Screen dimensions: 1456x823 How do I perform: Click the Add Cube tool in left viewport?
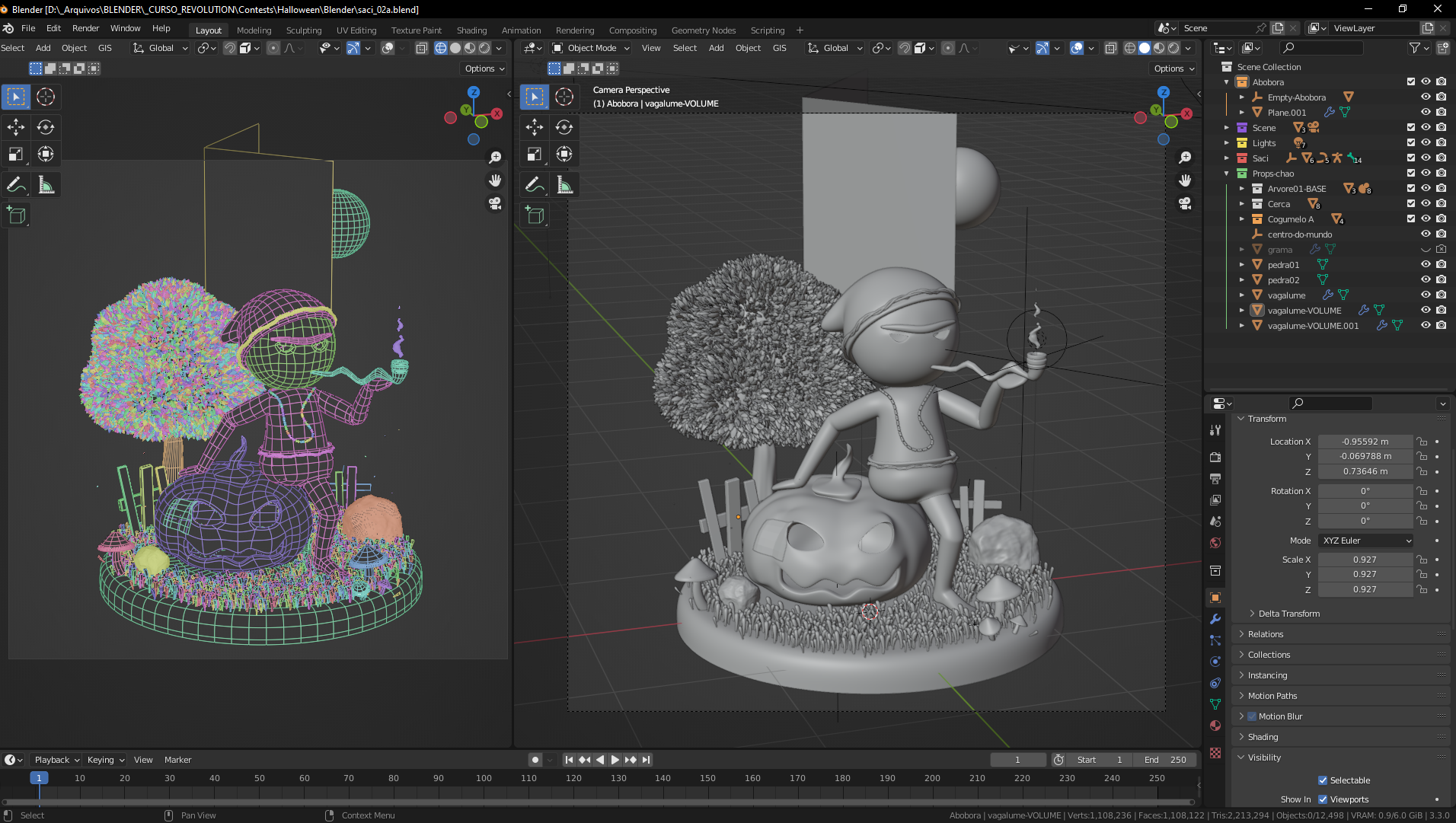coord(16,215)
